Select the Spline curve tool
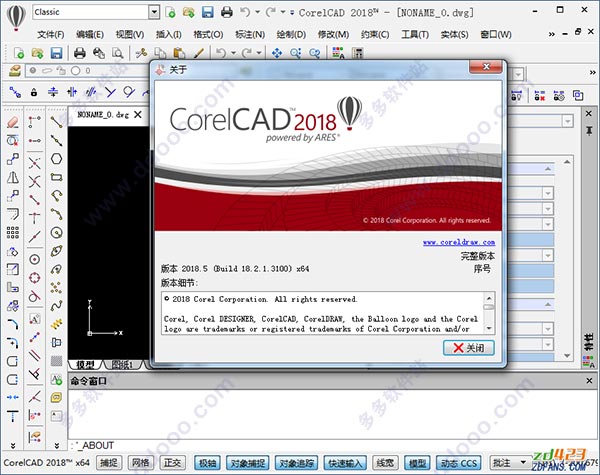This screenshot has height=475, width=600. click(x=56, y=306)
